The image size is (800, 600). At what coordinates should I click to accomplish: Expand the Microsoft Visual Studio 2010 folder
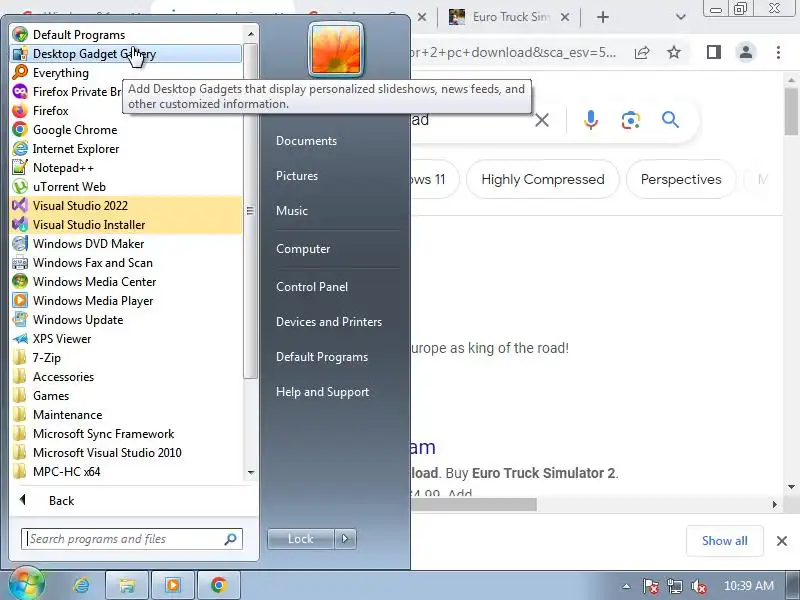coord(126,453)
